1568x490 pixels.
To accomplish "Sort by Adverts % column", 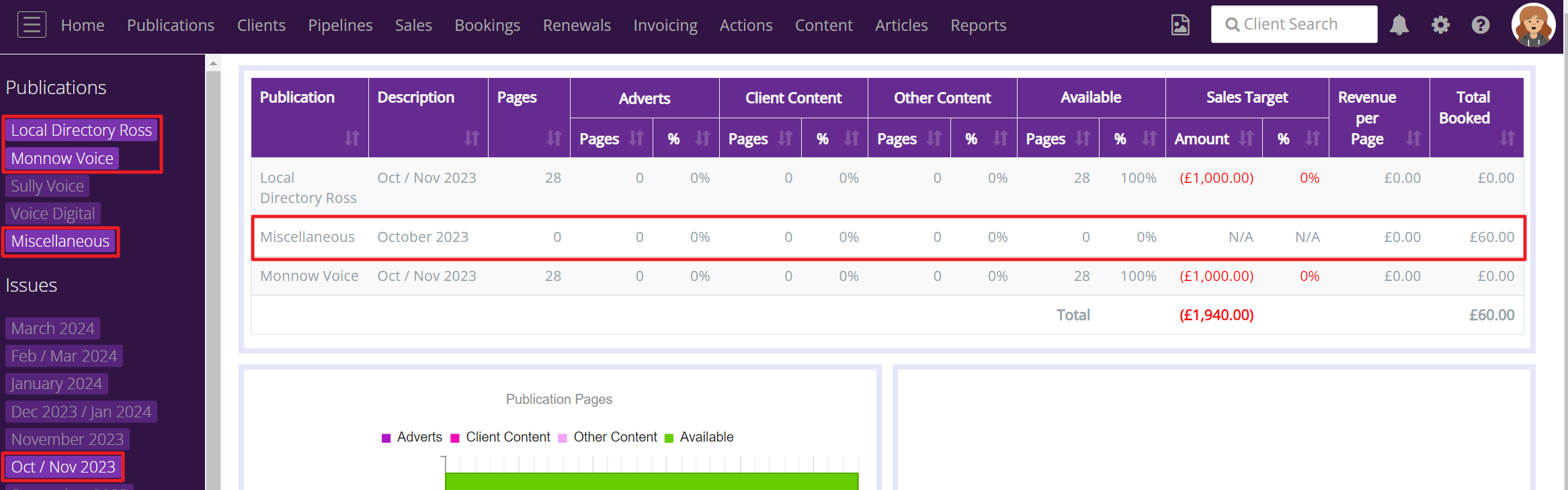I will (x=703, y=138).
